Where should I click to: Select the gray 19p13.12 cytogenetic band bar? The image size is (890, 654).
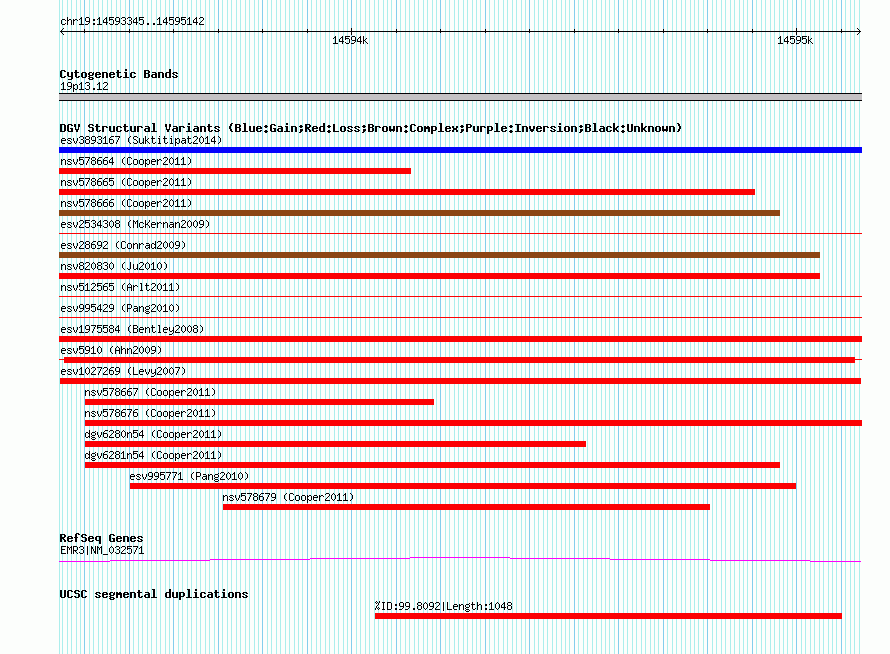(x=460, y=97)
